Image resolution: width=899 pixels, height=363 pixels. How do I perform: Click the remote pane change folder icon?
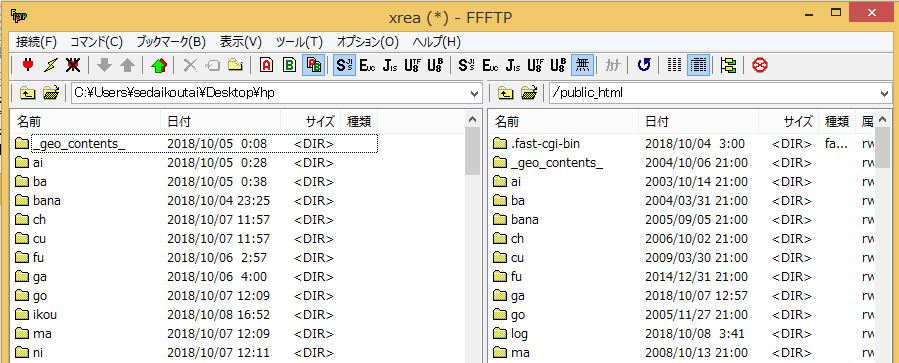tap(529, 93)
